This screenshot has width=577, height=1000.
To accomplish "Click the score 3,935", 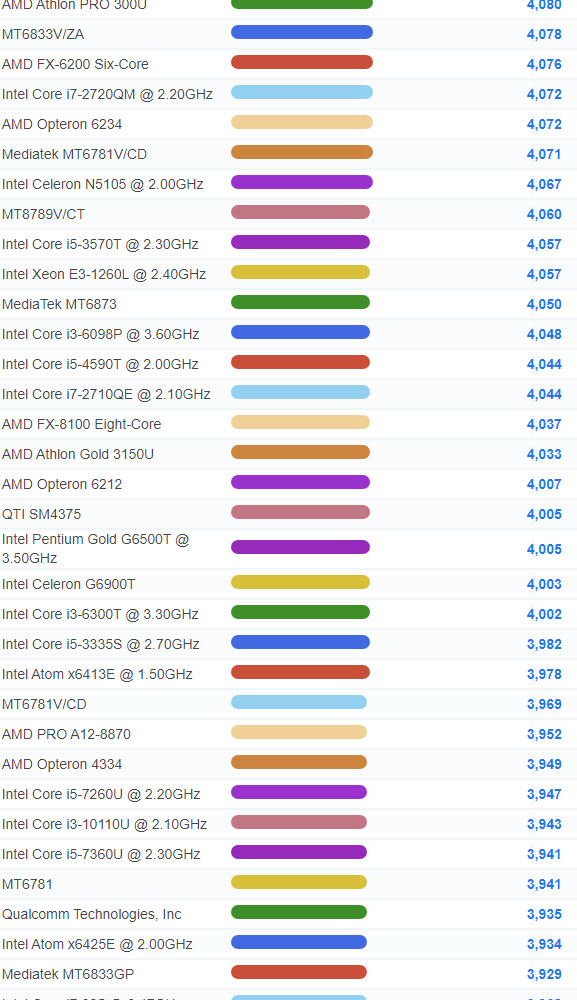I will pyautogui.click(x=544, y=914).
